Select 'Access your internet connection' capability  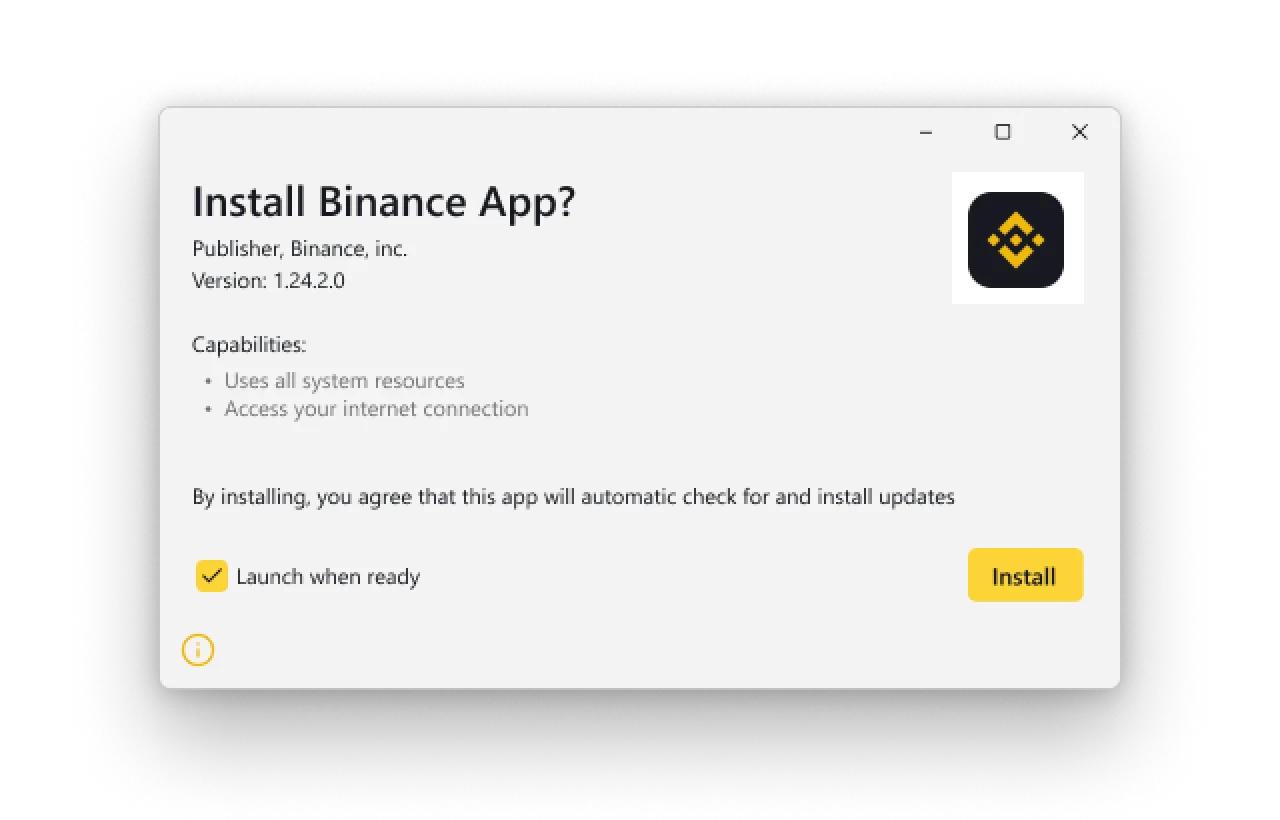(376, 409)
